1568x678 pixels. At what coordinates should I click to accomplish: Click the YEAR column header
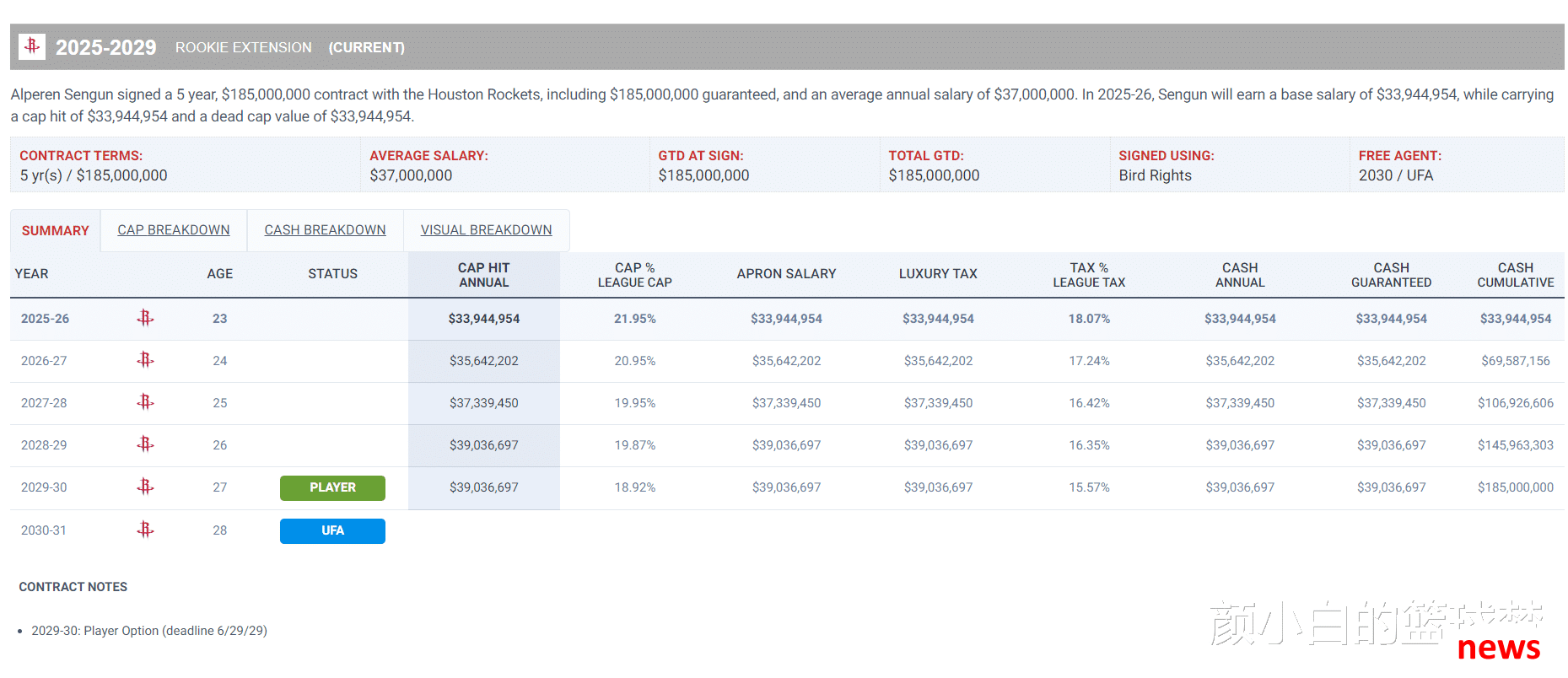32,274
